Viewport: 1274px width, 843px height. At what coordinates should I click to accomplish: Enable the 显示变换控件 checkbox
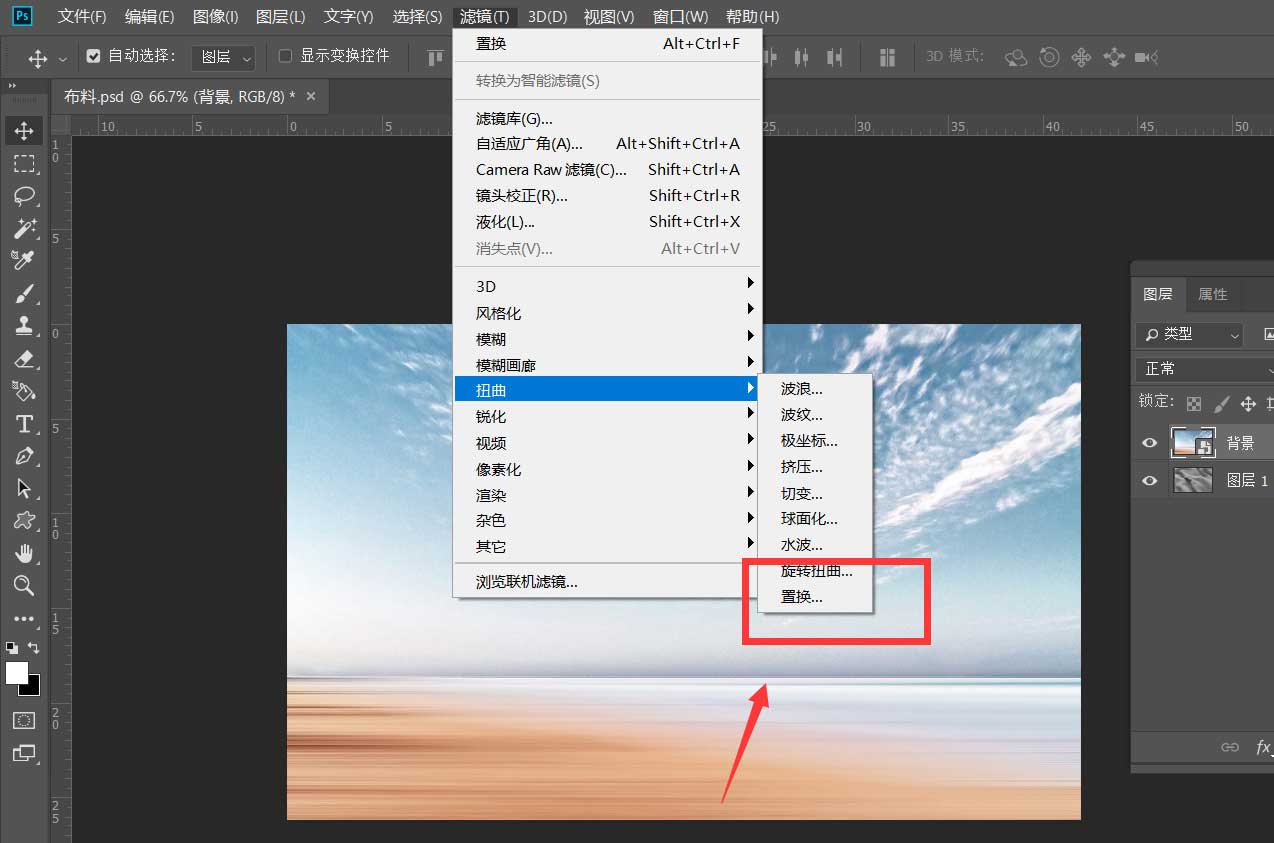(285, 56)
